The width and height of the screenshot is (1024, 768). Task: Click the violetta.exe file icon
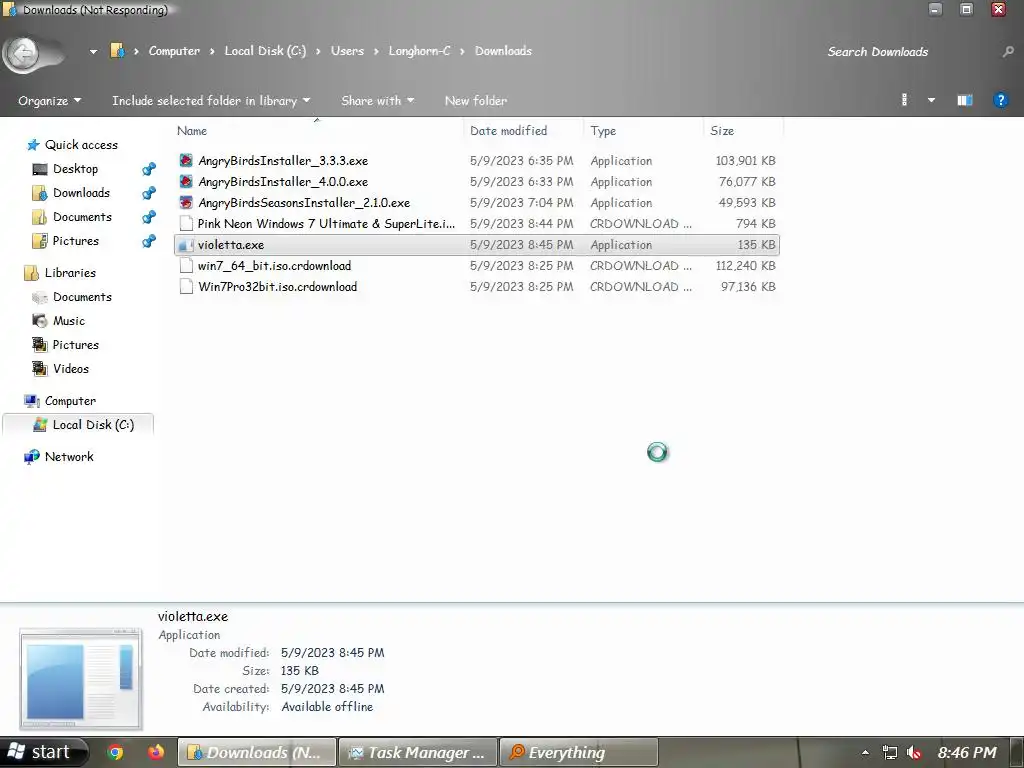coord(186,245)
